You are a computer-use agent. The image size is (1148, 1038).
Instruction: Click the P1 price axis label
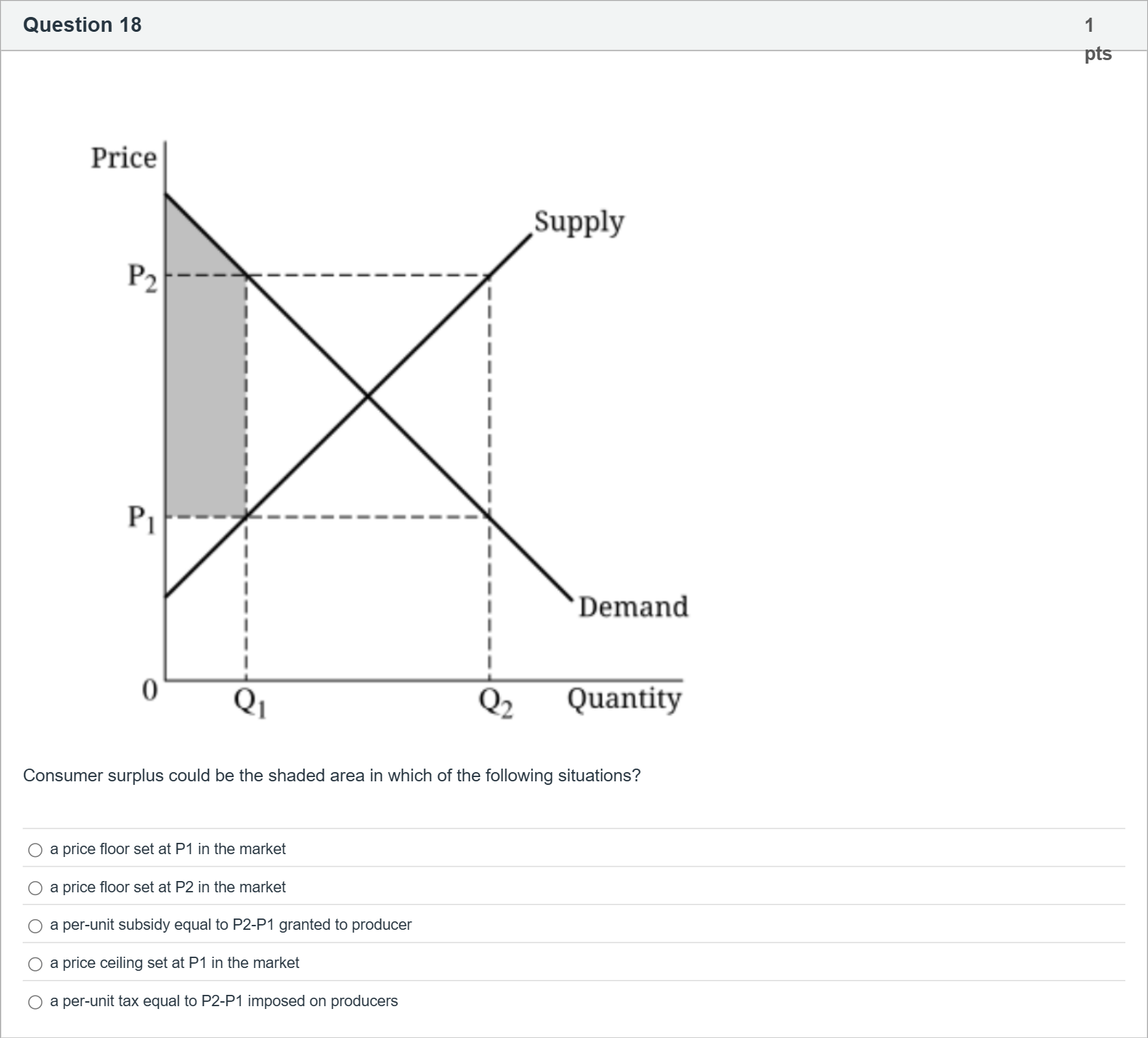click(142, 518)
